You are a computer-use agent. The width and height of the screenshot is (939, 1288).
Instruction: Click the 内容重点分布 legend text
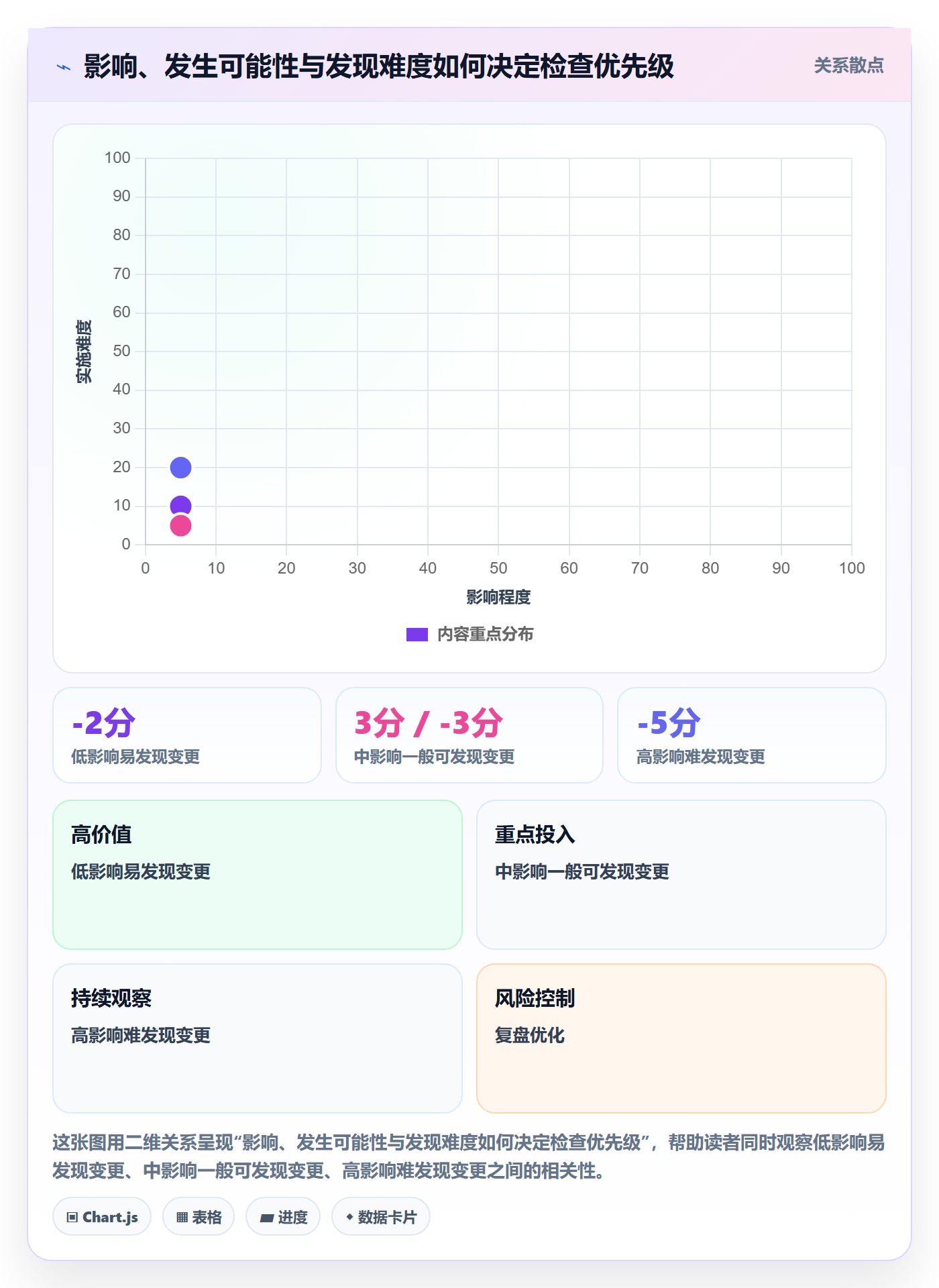(485, 635)
